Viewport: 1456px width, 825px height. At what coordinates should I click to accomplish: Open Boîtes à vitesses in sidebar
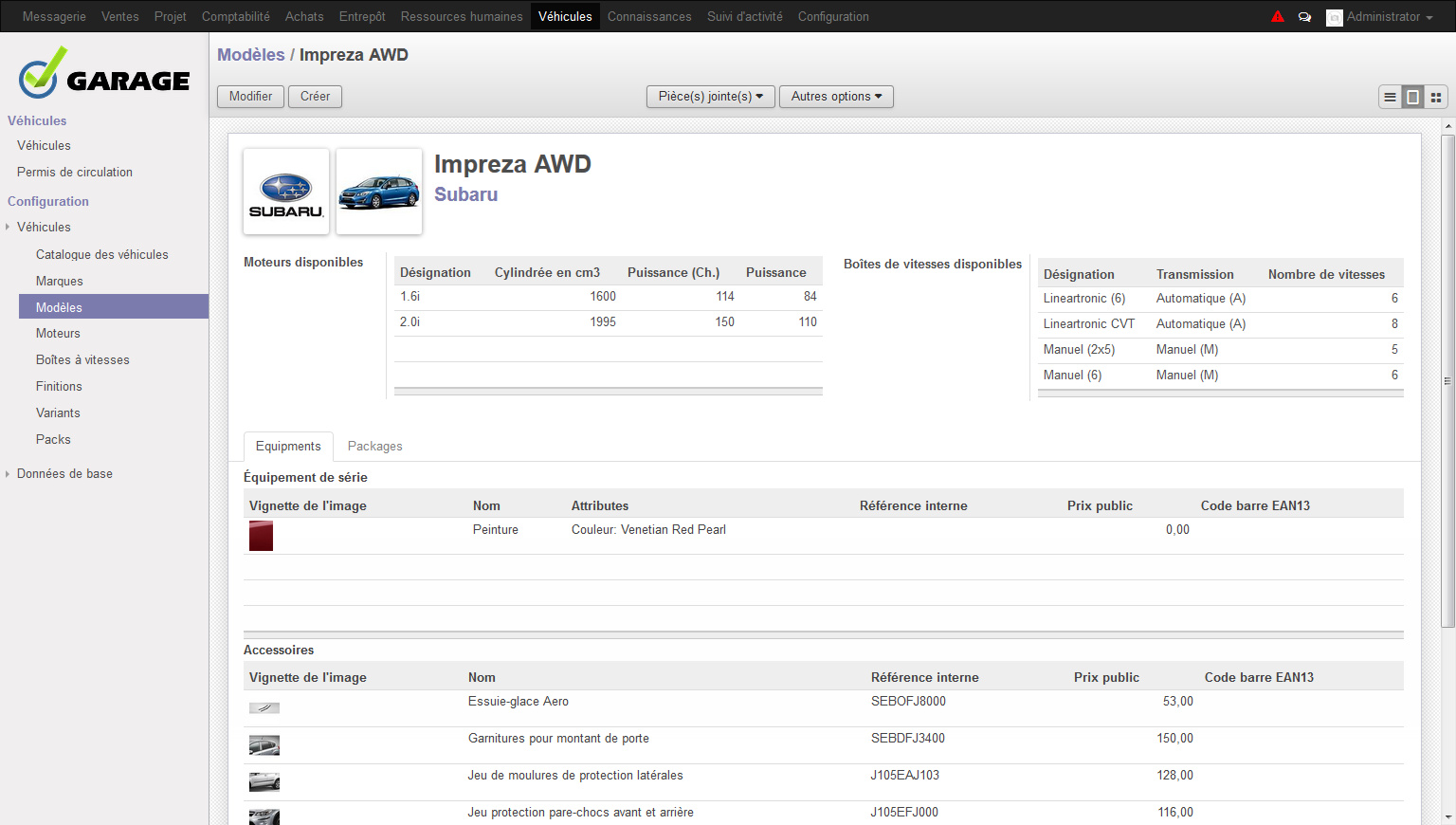click(82, 360)
